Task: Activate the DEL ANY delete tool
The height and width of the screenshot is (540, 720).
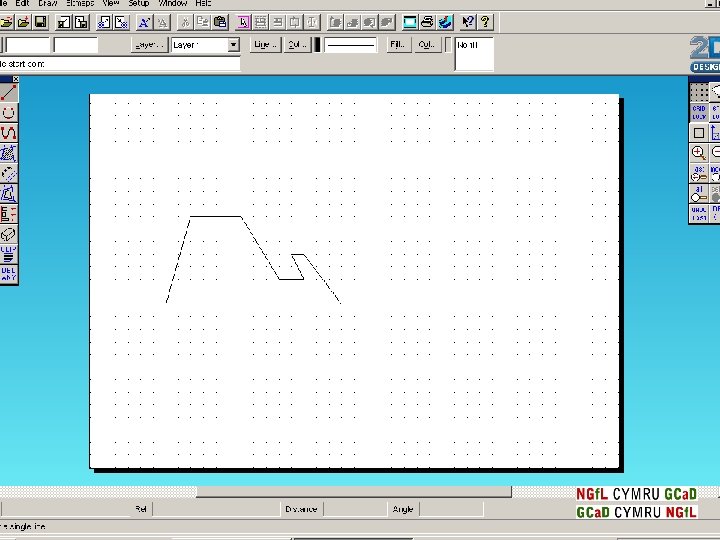Action: (9, 274)
